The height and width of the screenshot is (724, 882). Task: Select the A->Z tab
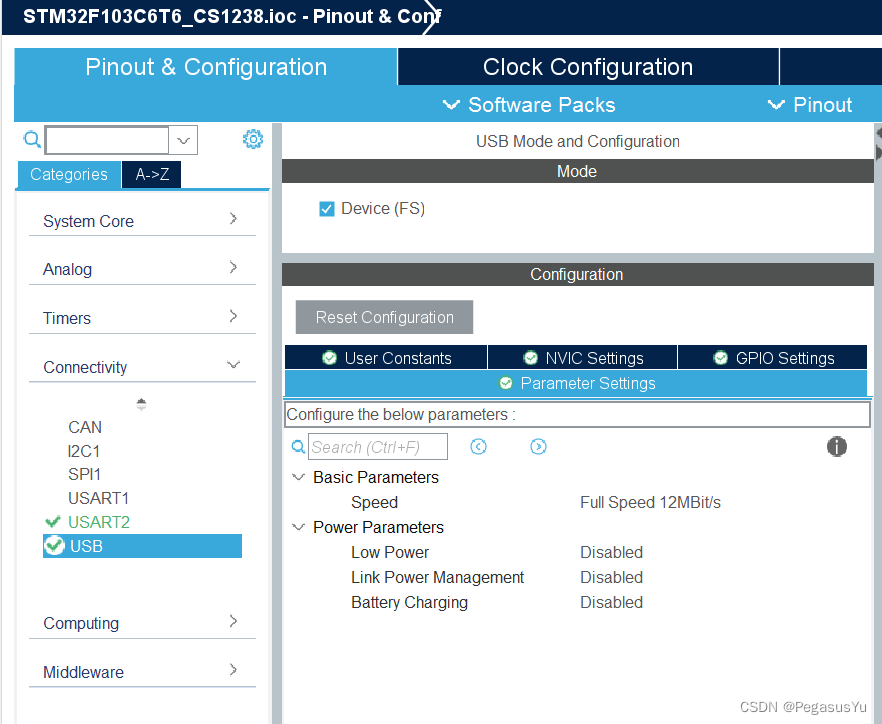coord(152,174)
